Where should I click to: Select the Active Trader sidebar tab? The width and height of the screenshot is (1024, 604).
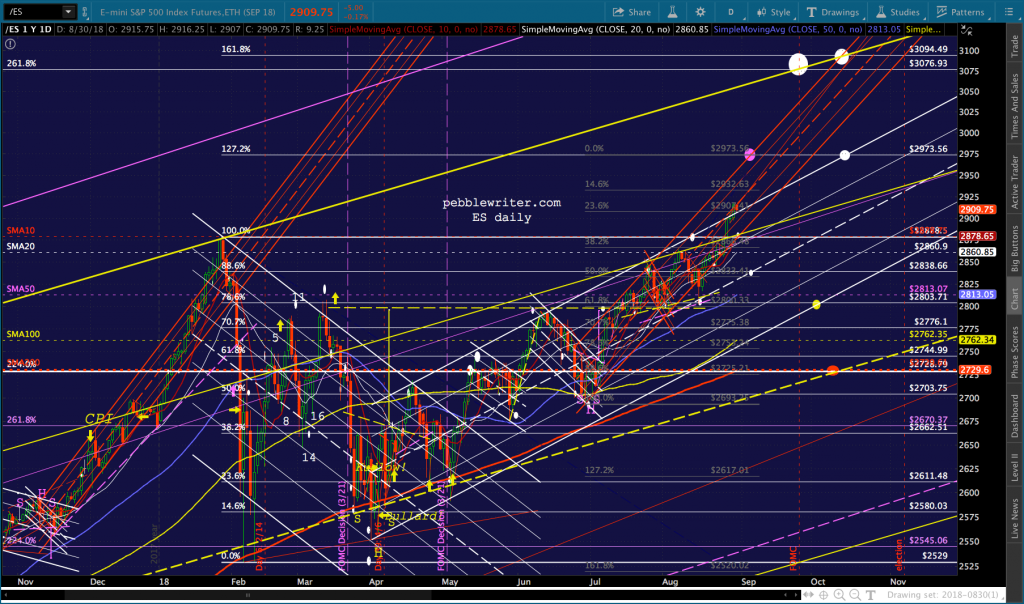pos(1015,182)
